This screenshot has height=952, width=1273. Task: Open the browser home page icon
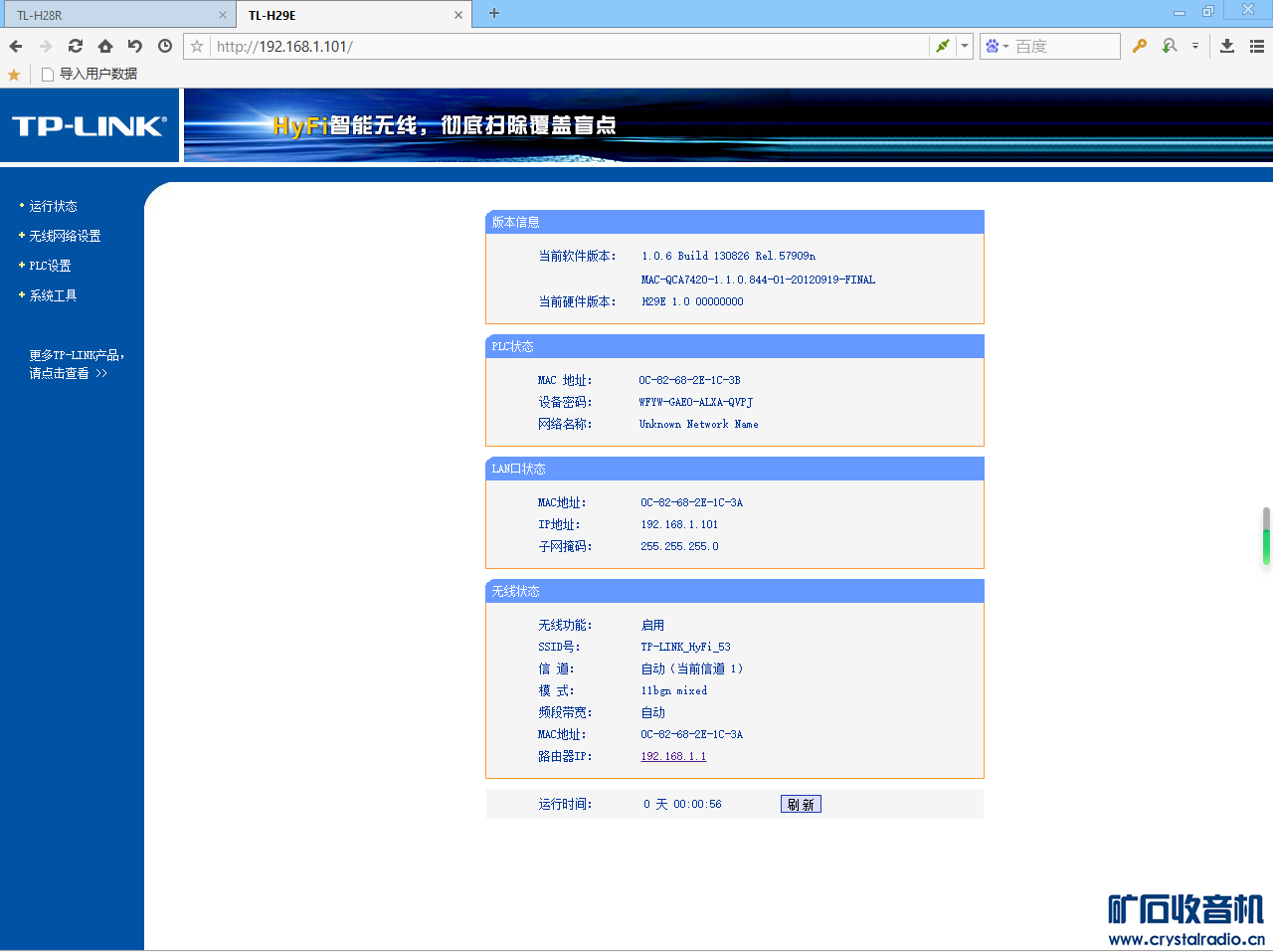[105, 46]
